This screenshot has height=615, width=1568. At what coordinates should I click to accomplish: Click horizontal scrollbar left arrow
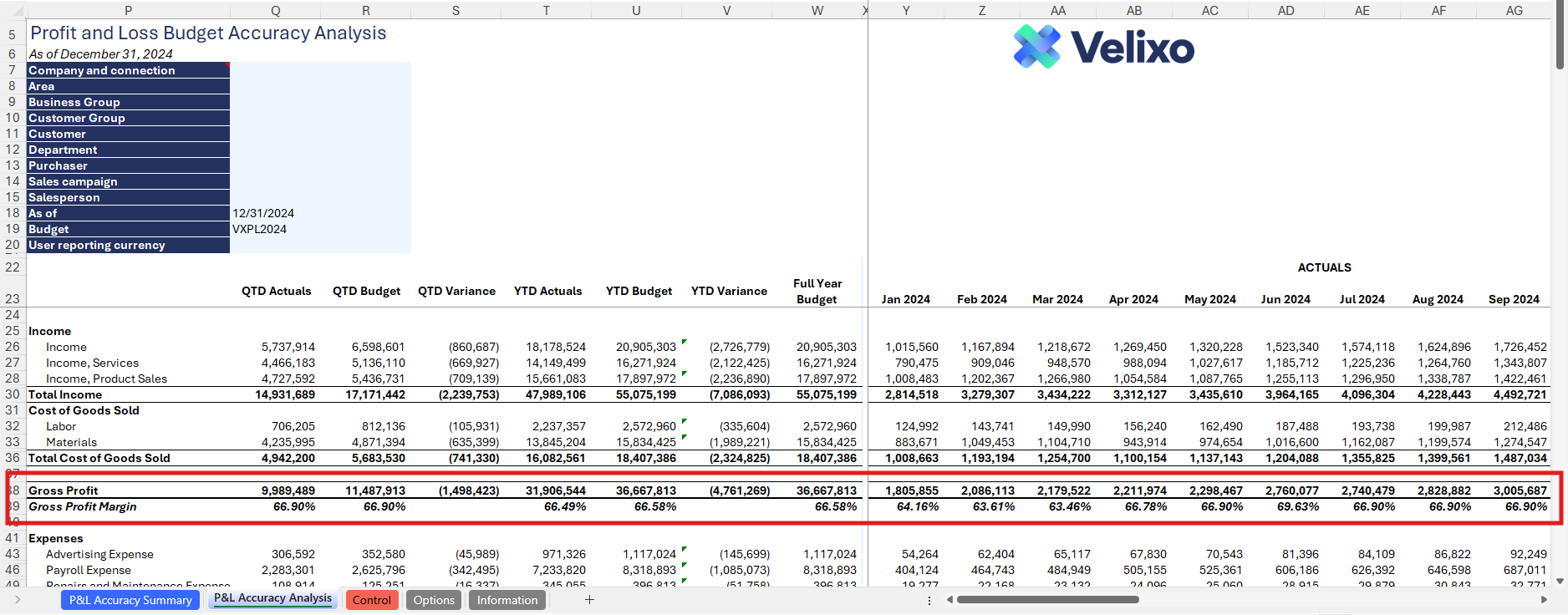click(x=949, y=600)
